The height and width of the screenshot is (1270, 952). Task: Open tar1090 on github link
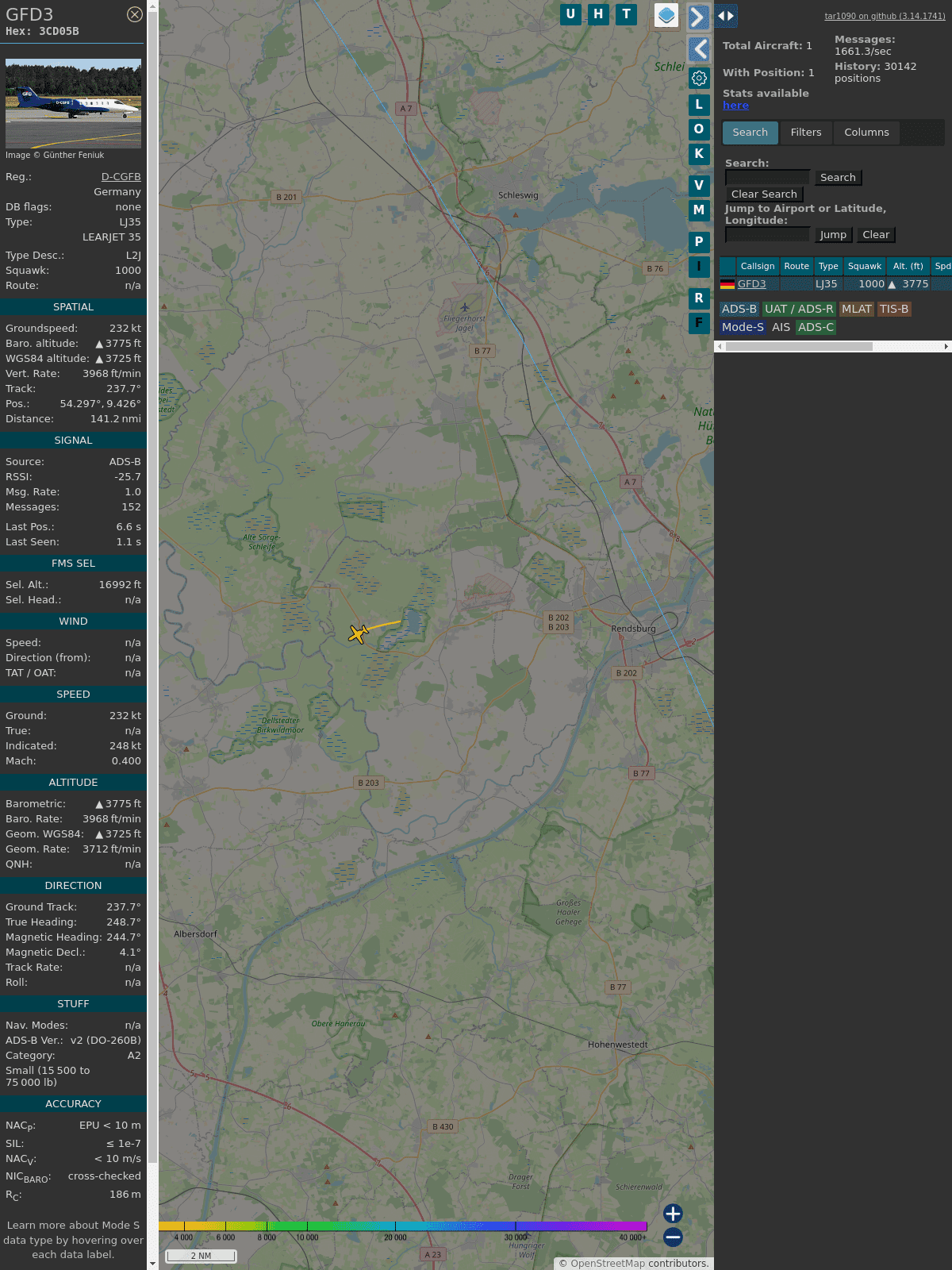pos(885,16)
